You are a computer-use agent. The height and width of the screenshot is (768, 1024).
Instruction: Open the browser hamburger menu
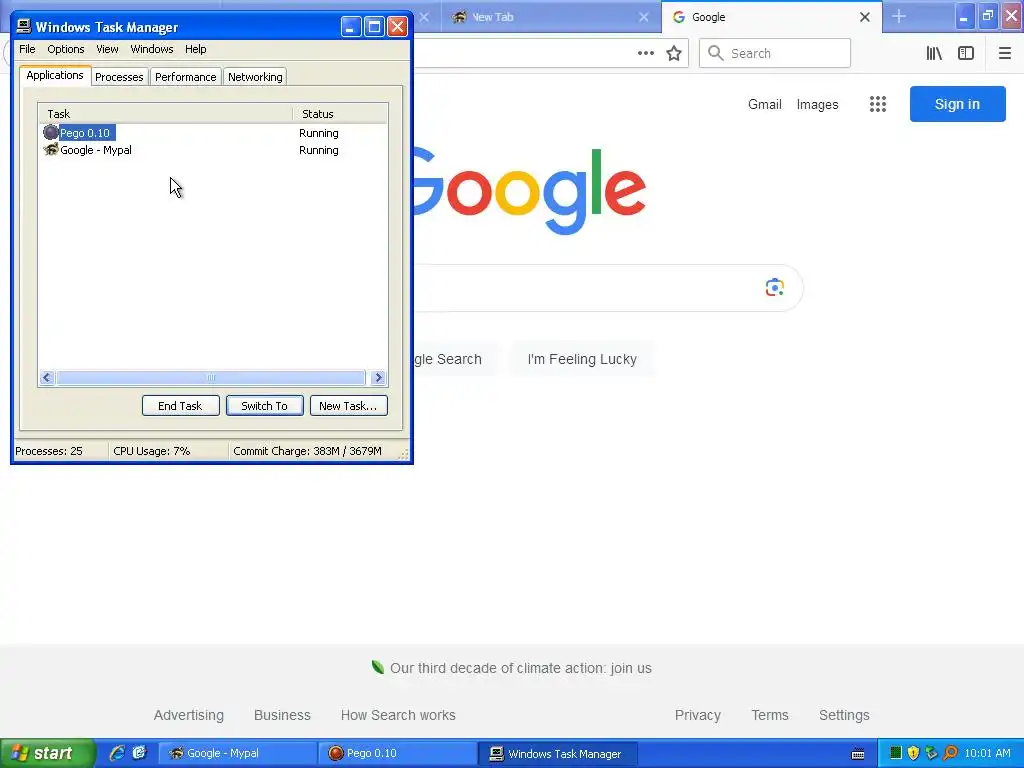tap(1004, 53)
